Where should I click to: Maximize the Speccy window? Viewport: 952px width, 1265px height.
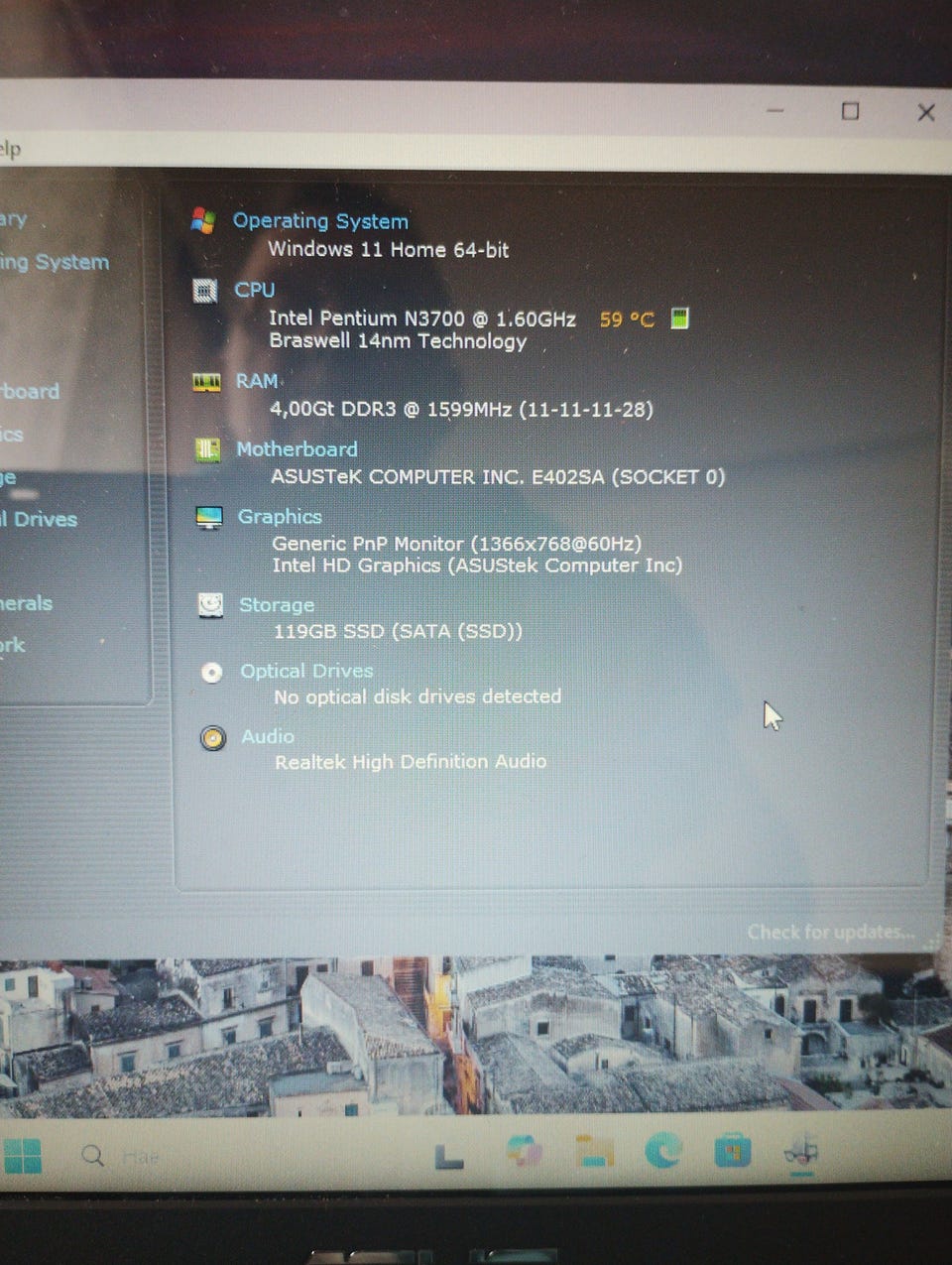[850, 111]
